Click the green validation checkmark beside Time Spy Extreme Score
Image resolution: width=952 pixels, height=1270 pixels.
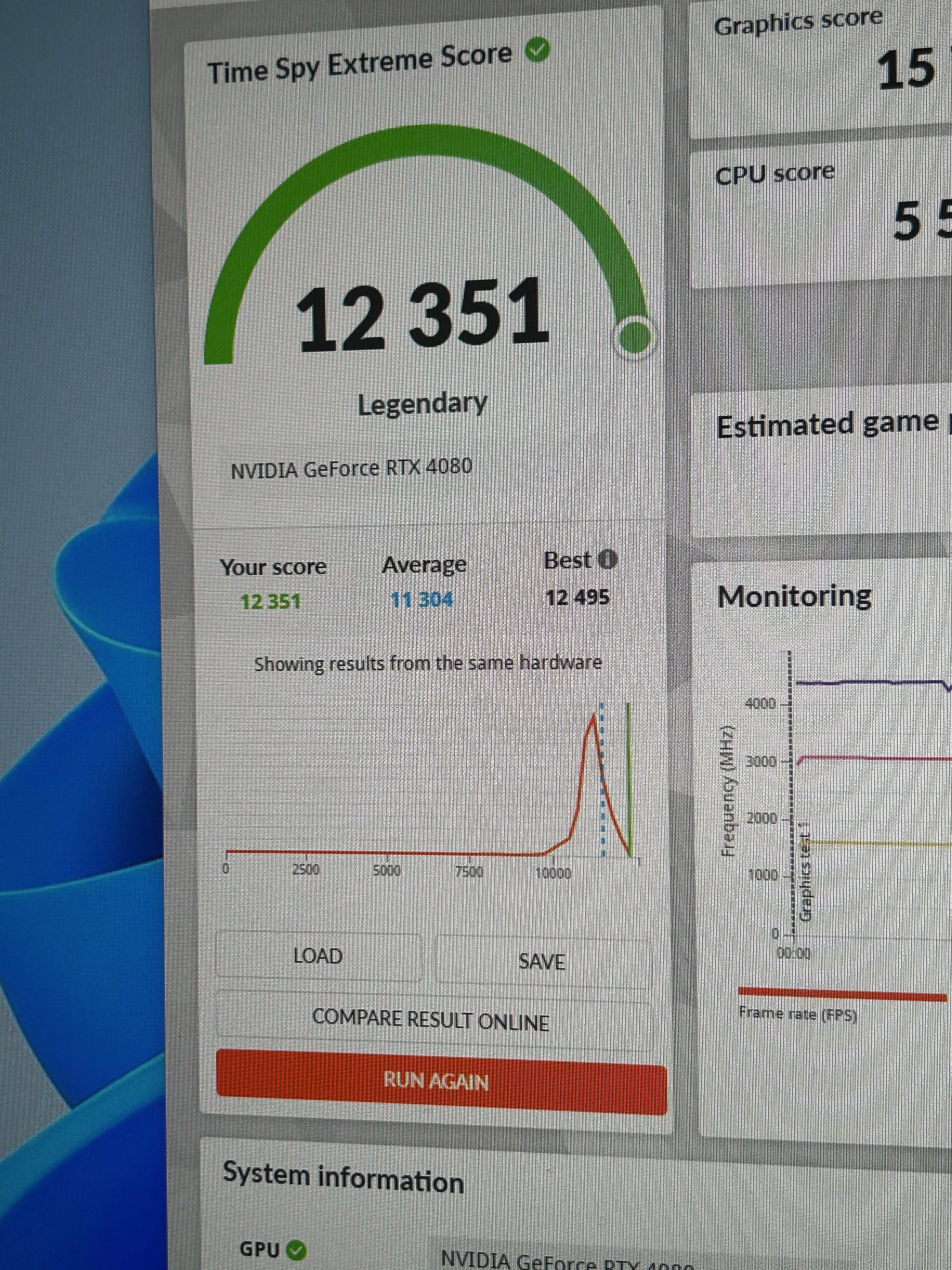(x=538, y=50)
